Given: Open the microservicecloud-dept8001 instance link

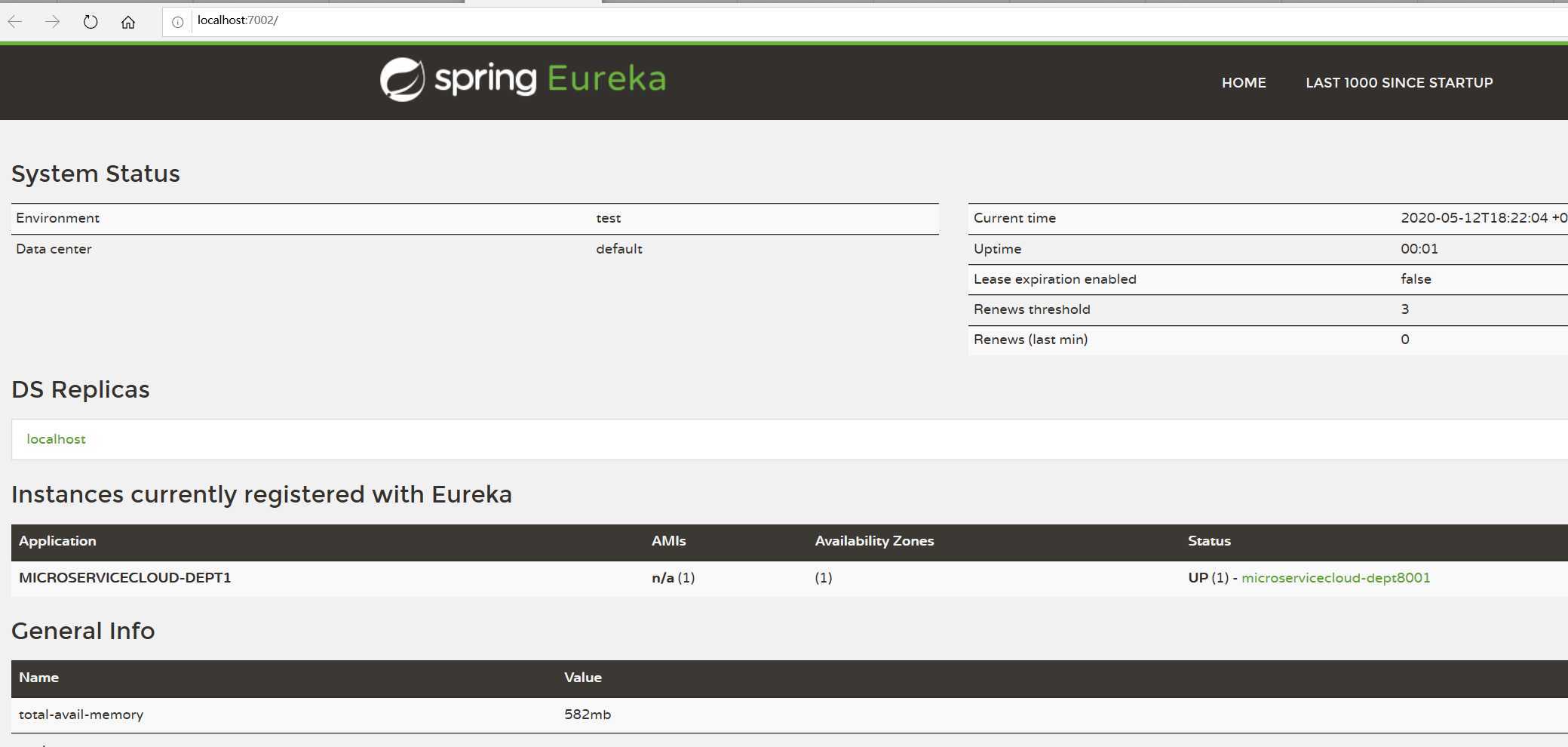Looking at the screenshot, I should click(x=1336, y=578).
